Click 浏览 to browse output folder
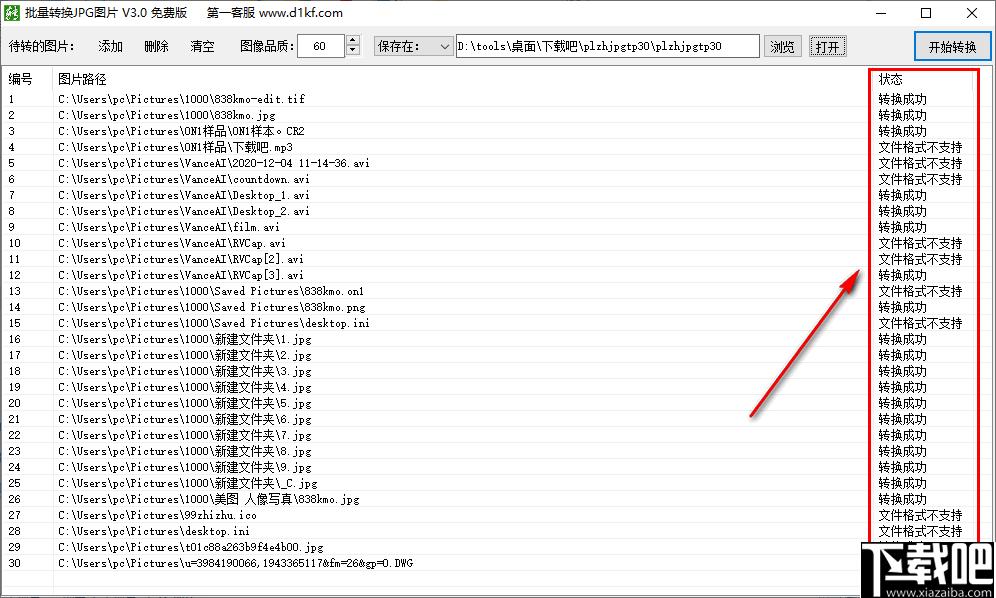The height and width of the screenshot is (598, 996). pyautogui.click(x=783, y=47)
